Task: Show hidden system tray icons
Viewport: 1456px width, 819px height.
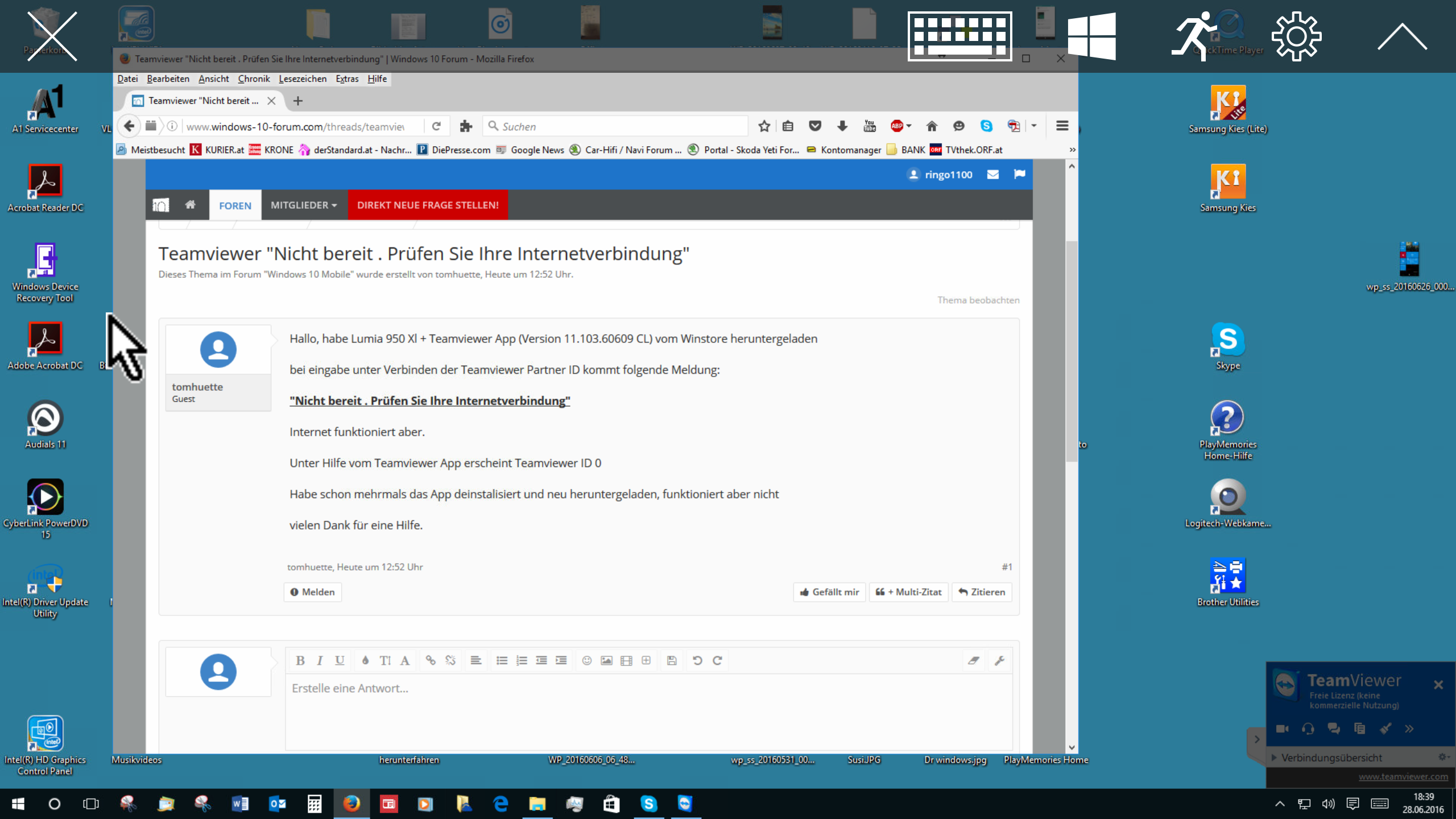Action: tap(1280, 804)
